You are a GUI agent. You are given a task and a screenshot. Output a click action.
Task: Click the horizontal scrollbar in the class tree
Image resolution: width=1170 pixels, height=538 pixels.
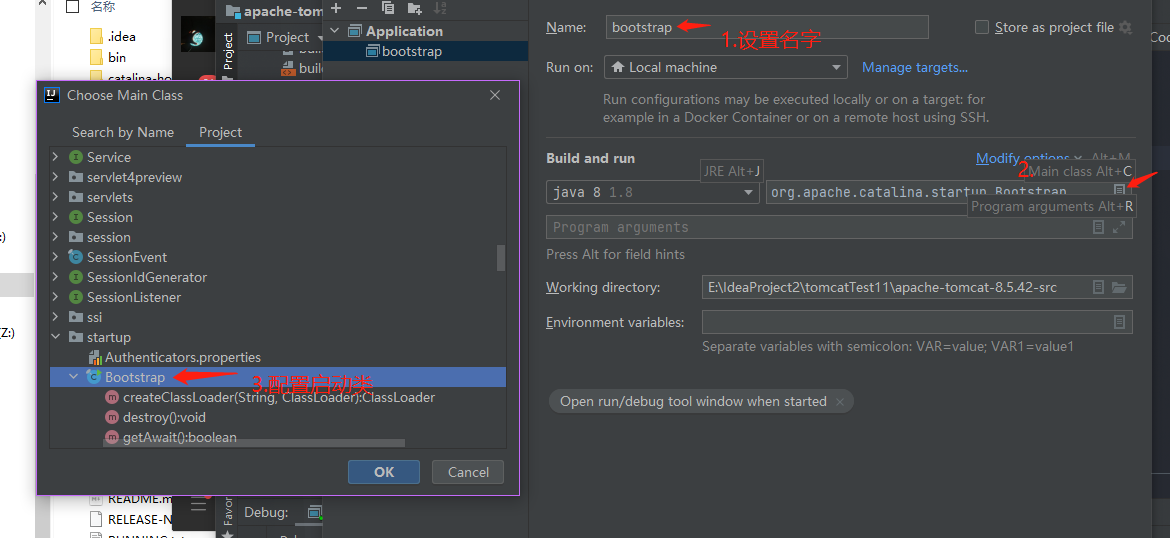(254, 442)
